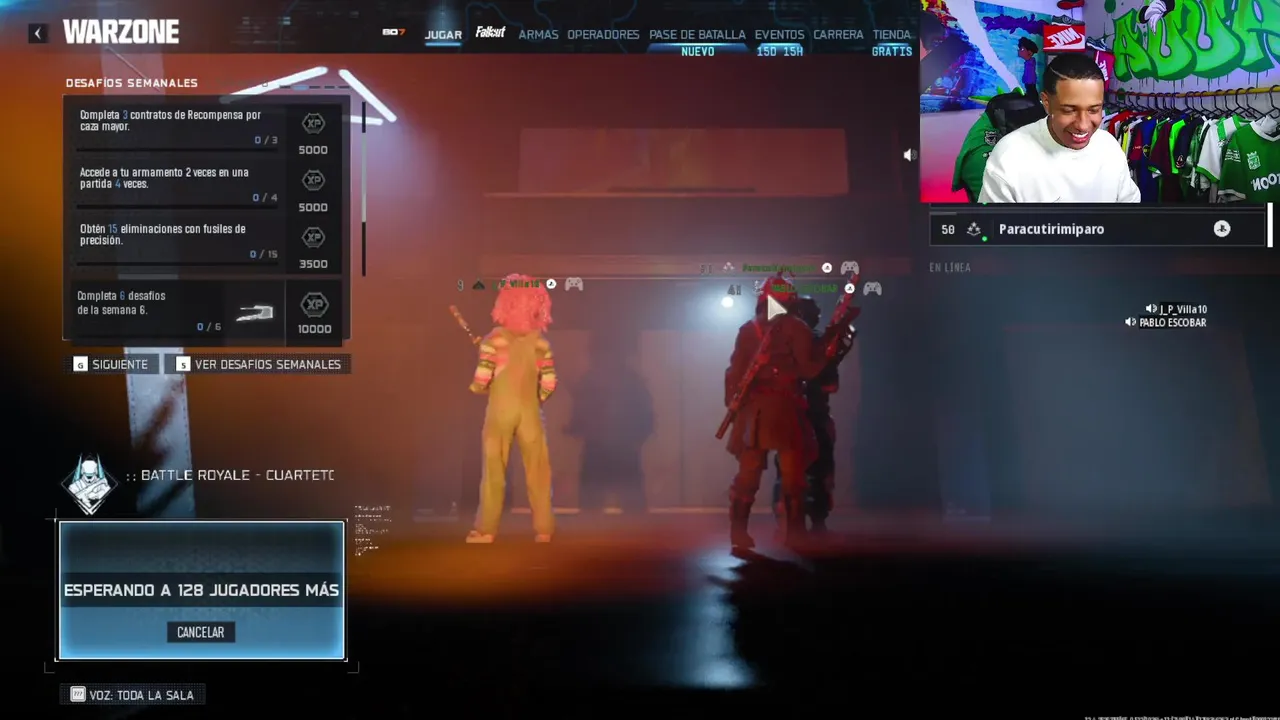Select the XP icon for the 'Recompensa' contracts challenge

(313, 124)
